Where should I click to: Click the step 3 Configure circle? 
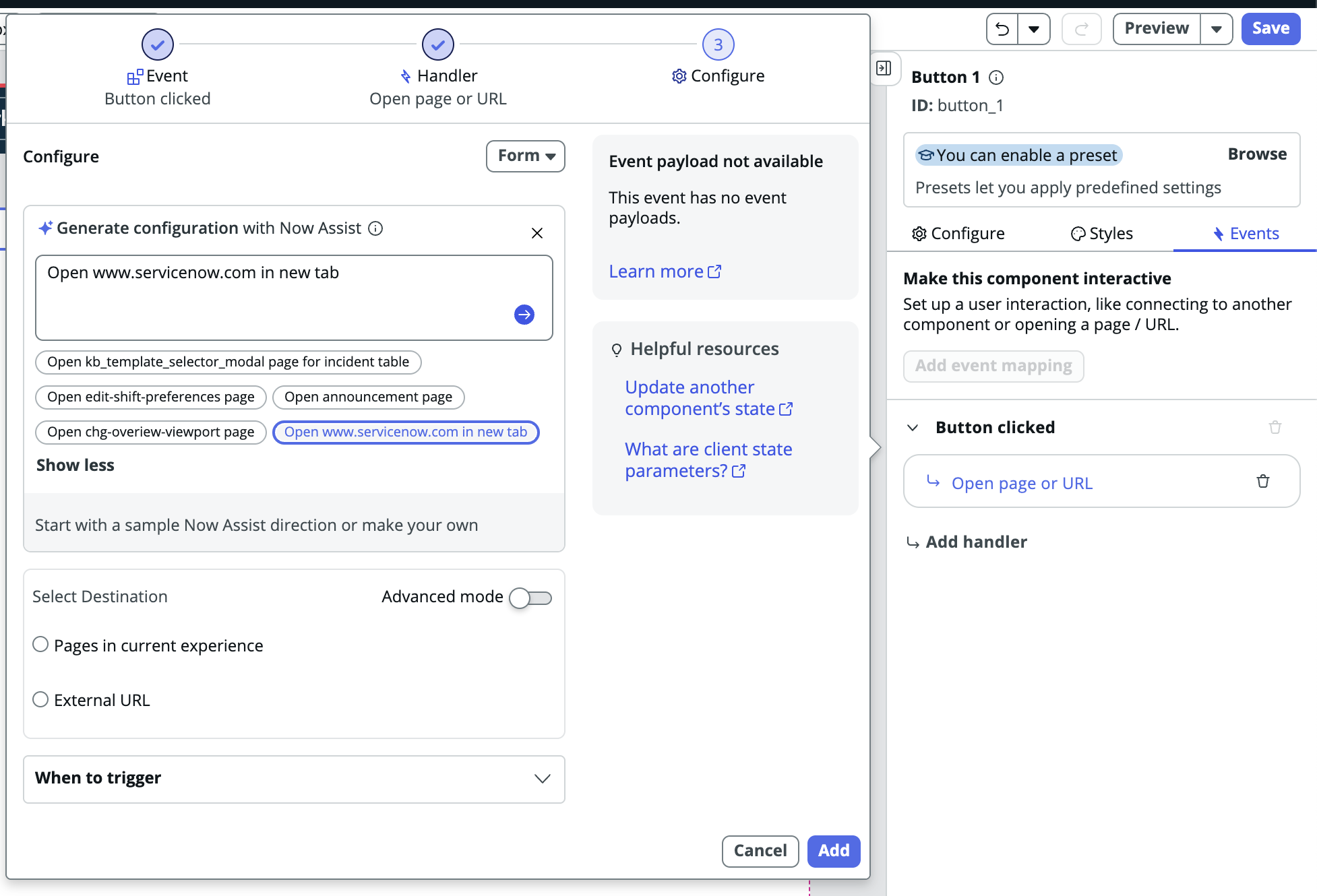pos(718,44)
